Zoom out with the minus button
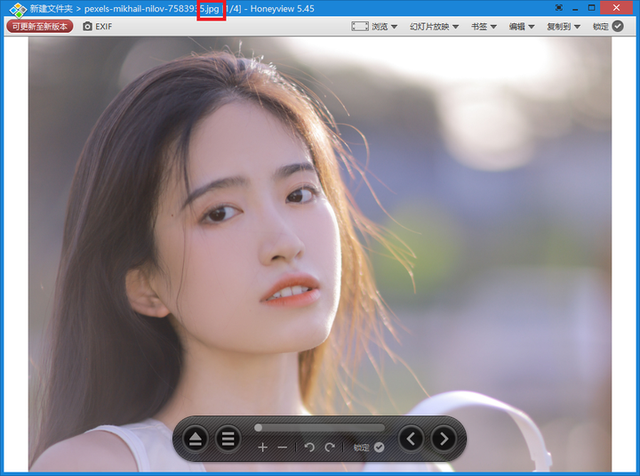 282,447
